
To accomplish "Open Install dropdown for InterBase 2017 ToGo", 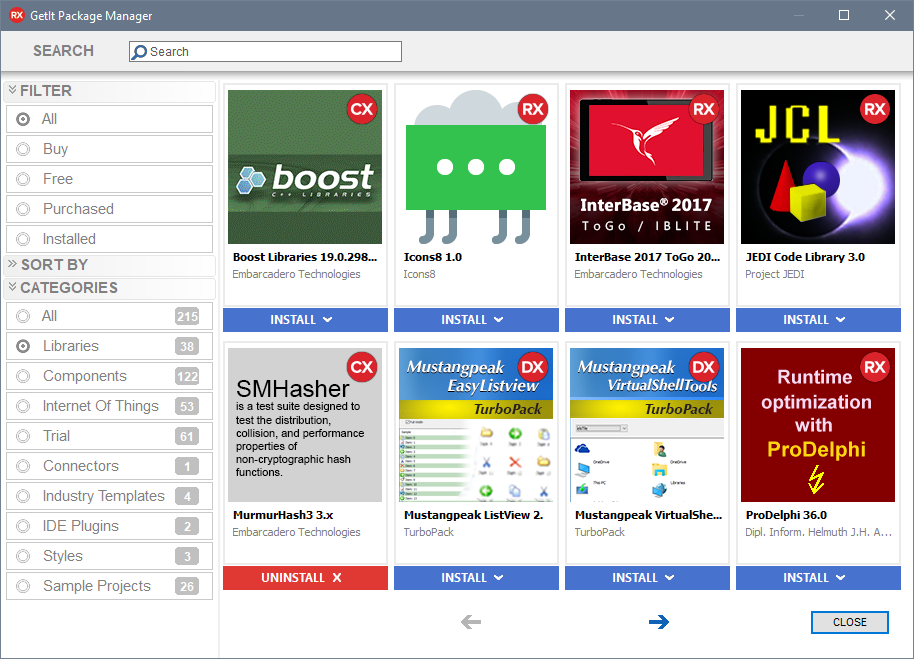I will [x=647, y=320].
